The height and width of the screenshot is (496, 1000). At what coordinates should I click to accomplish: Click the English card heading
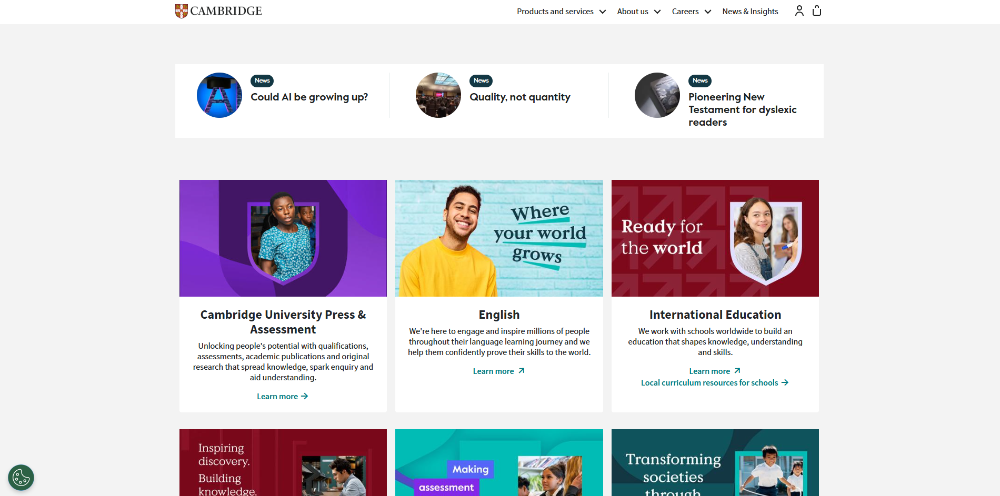point(499,315)
